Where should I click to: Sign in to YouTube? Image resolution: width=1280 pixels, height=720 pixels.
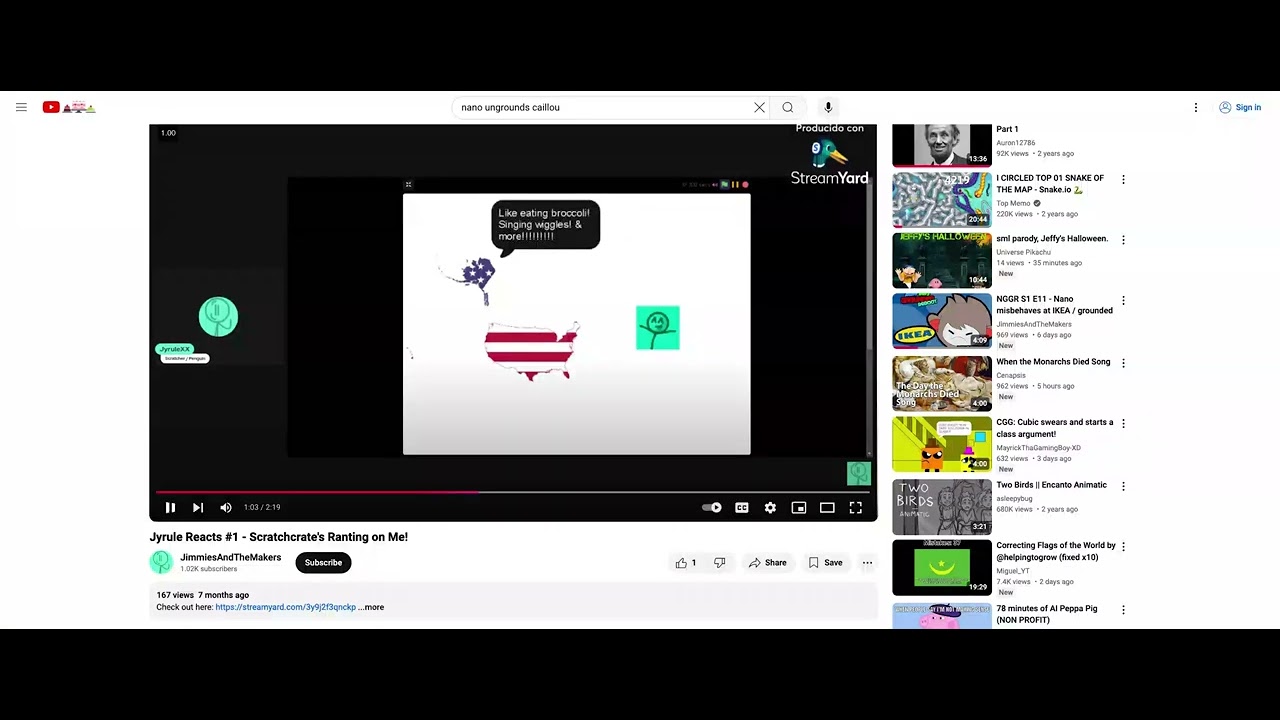click(x=1240, y=107)
